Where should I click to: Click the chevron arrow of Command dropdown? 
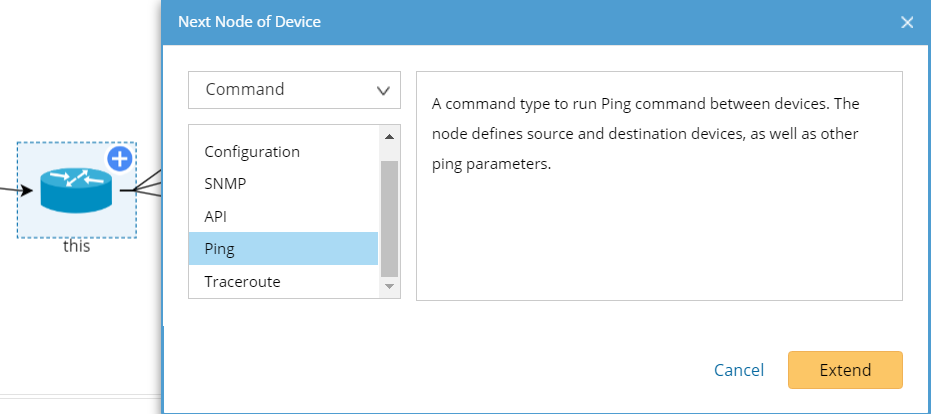pyautogui.click(x=383, y=90)
